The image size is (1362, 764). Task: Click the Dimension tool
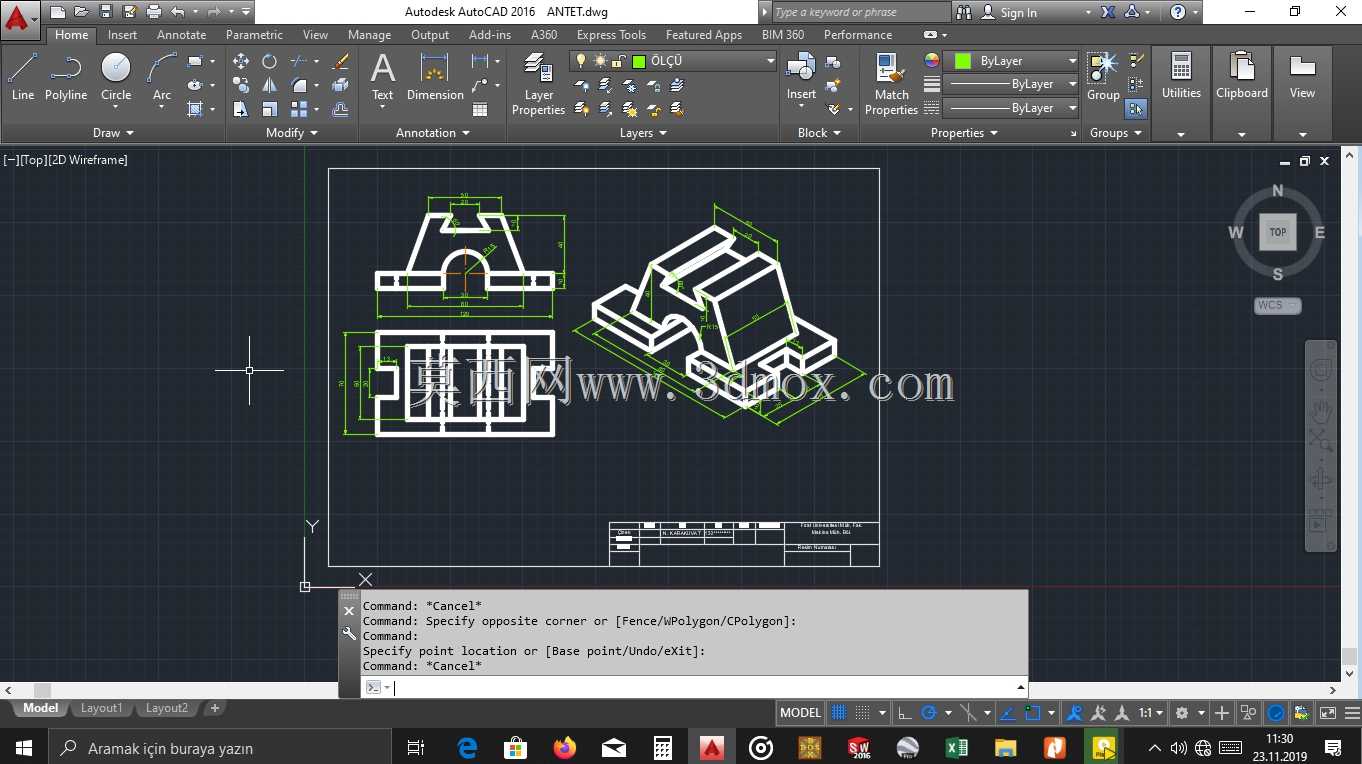435,77
